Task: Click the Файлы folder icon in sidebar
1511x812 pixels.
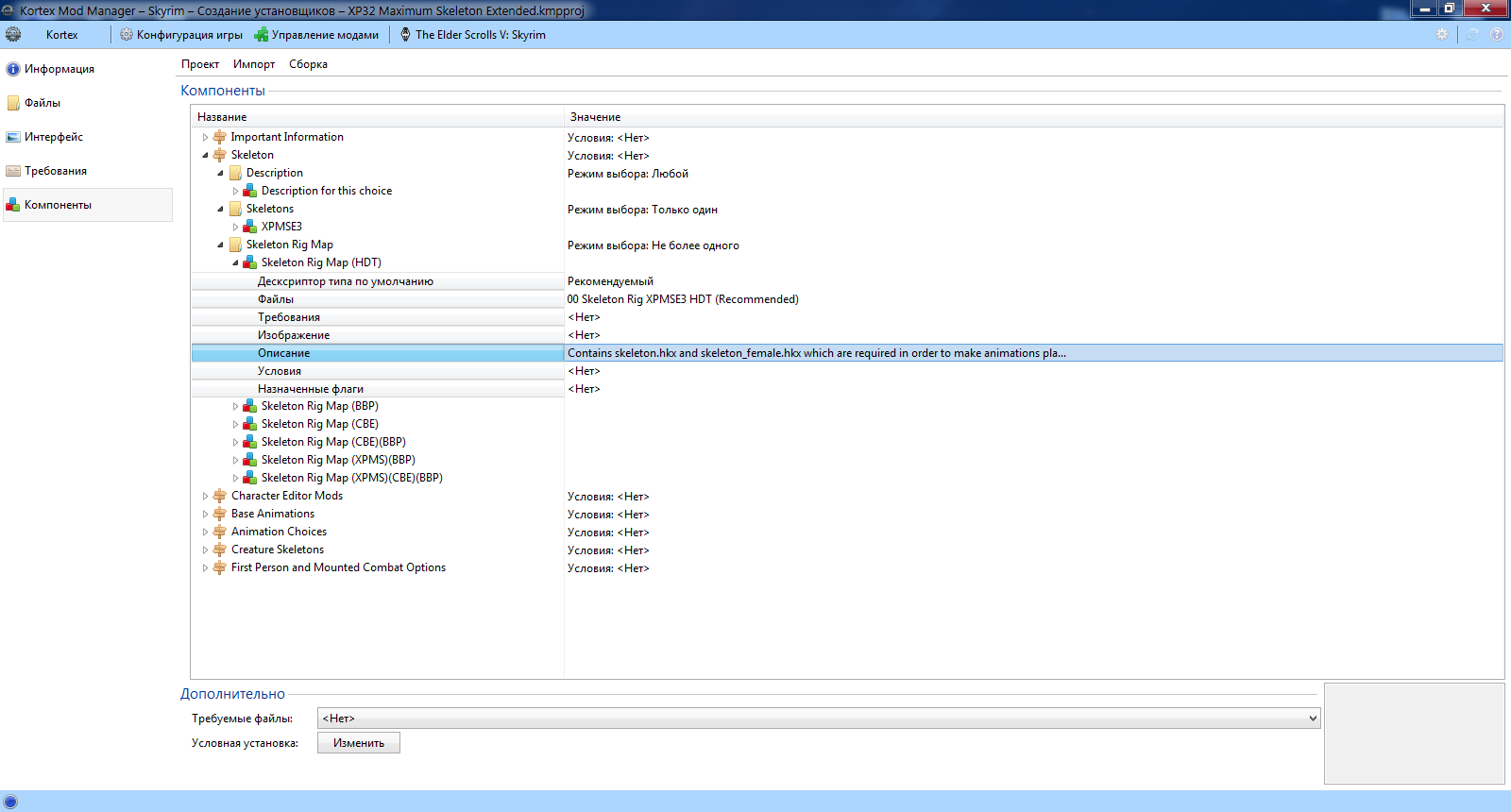Action: pyautogui.click(x=13, y=103)
